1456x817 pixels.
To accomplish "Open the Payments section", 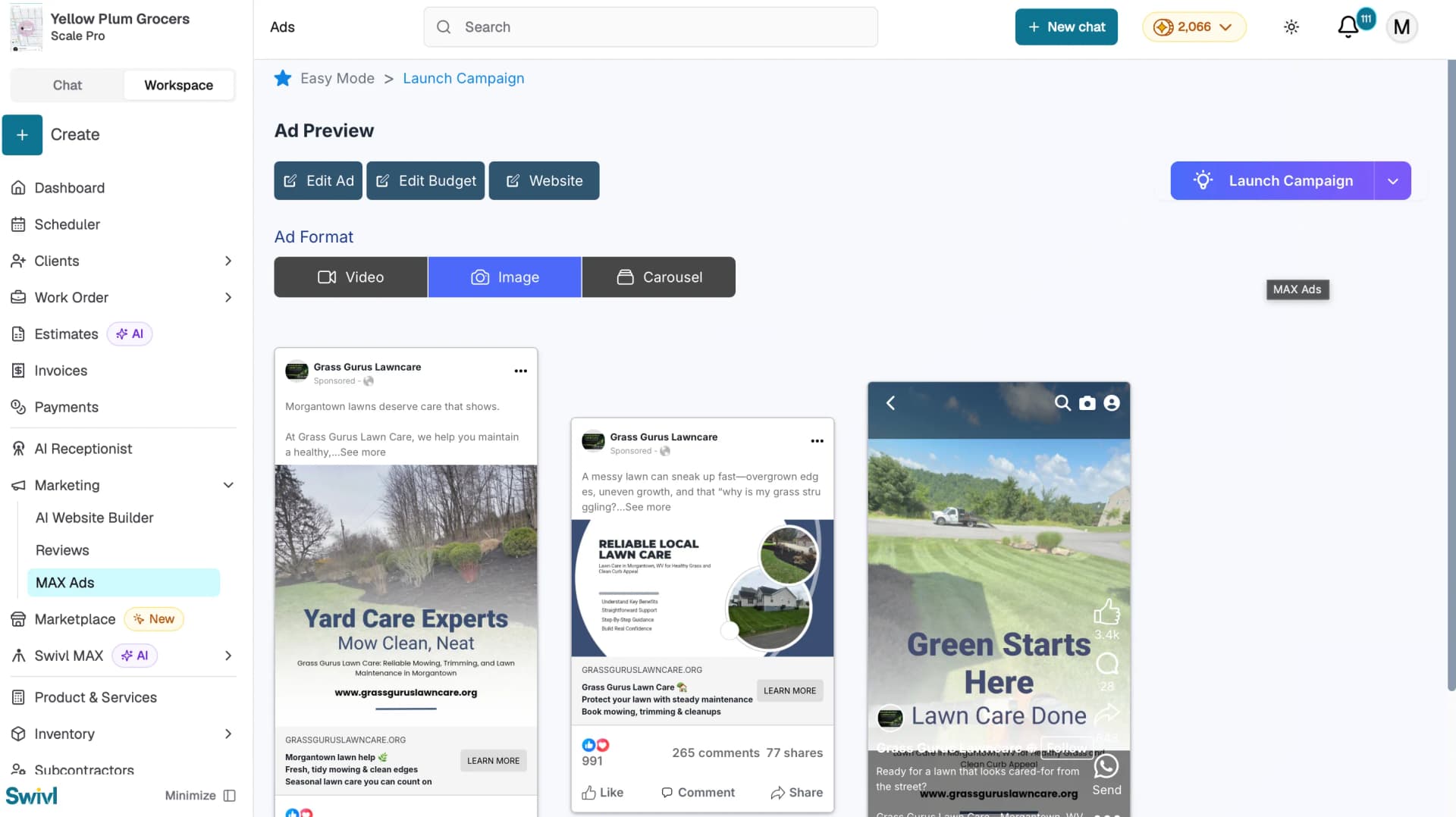I will point(66,407).
